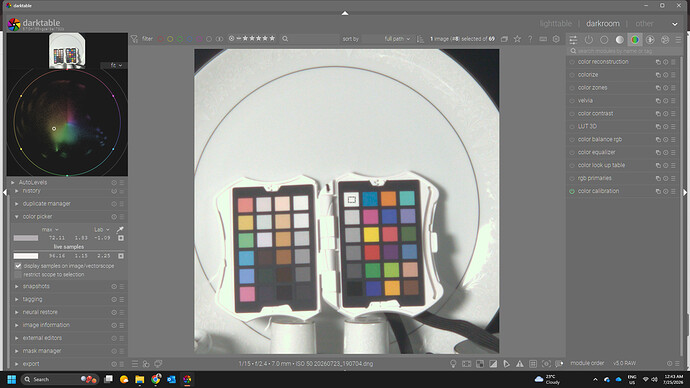This screenshot has width=690, height=388.
Task: Expand the snapshots panel
Action: 36,286
